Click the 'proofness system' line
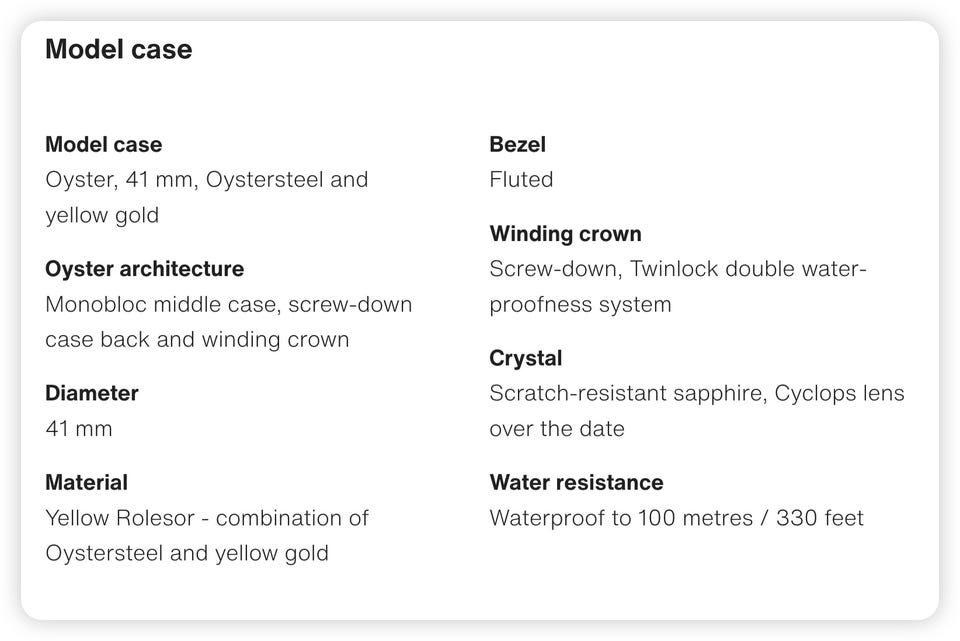960x641 pixels. 580,305
